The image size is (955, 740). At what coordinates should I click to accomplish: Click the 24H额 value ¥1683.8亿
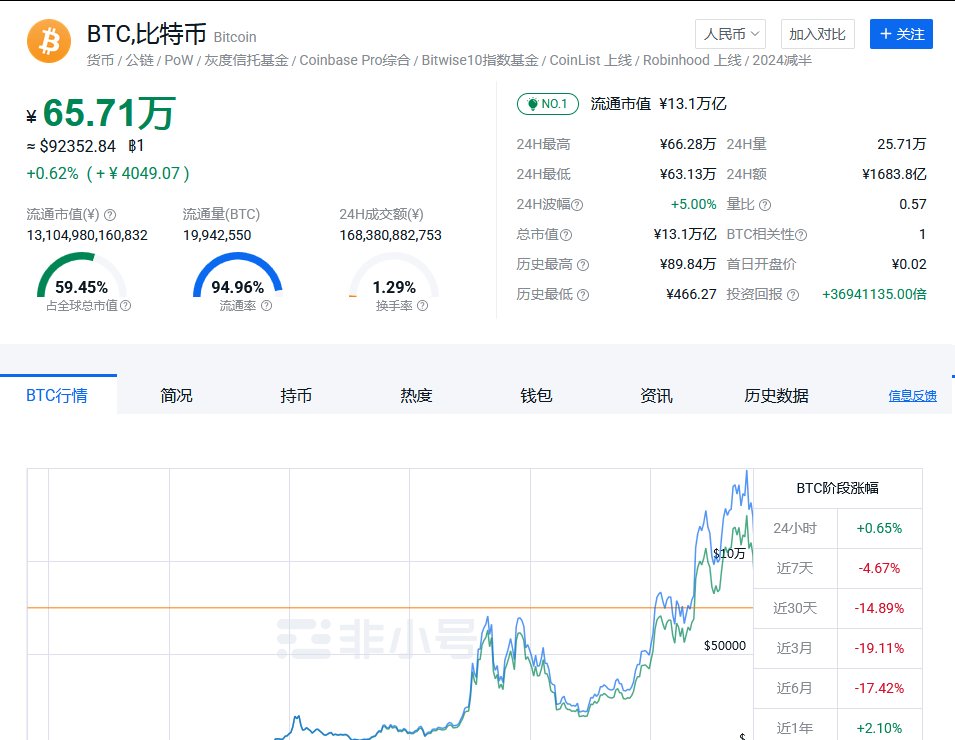(894, 174)
